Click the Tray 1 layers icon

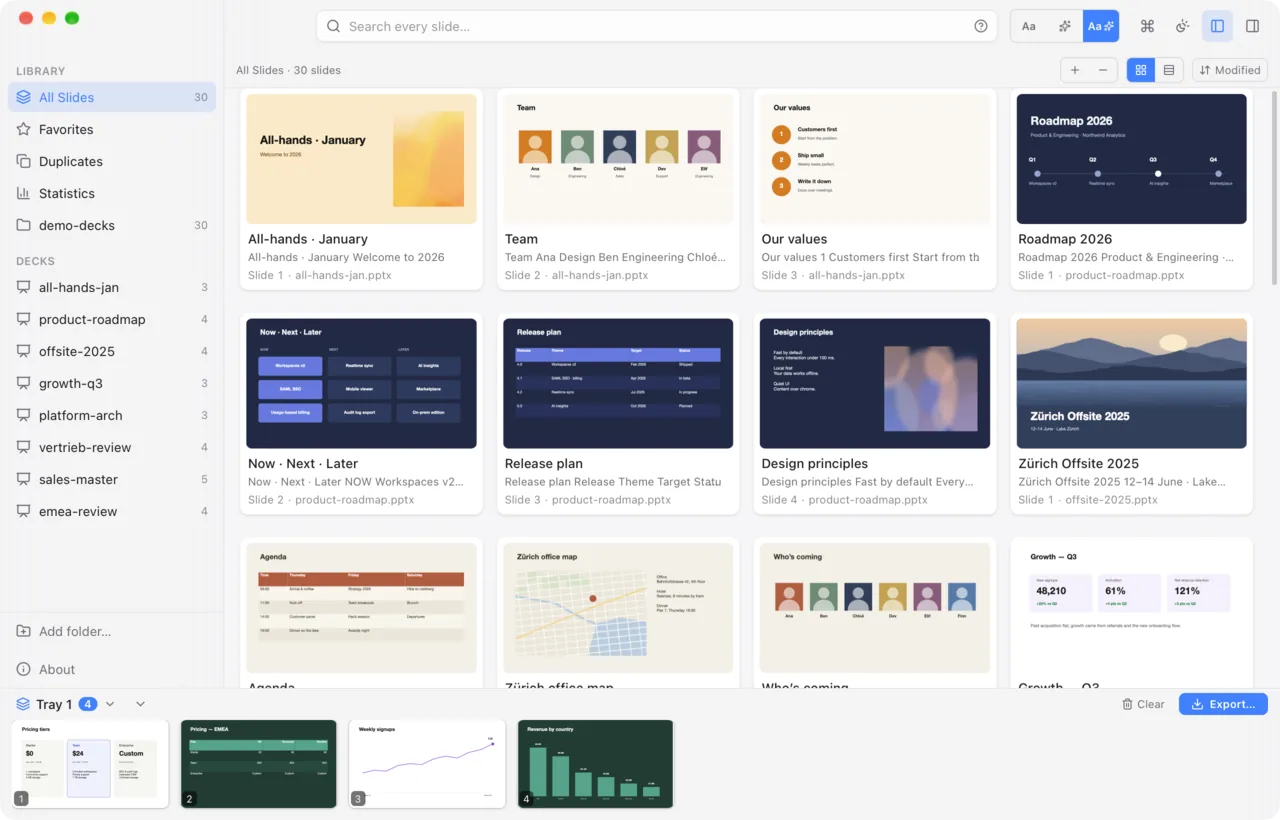[23, 704]
